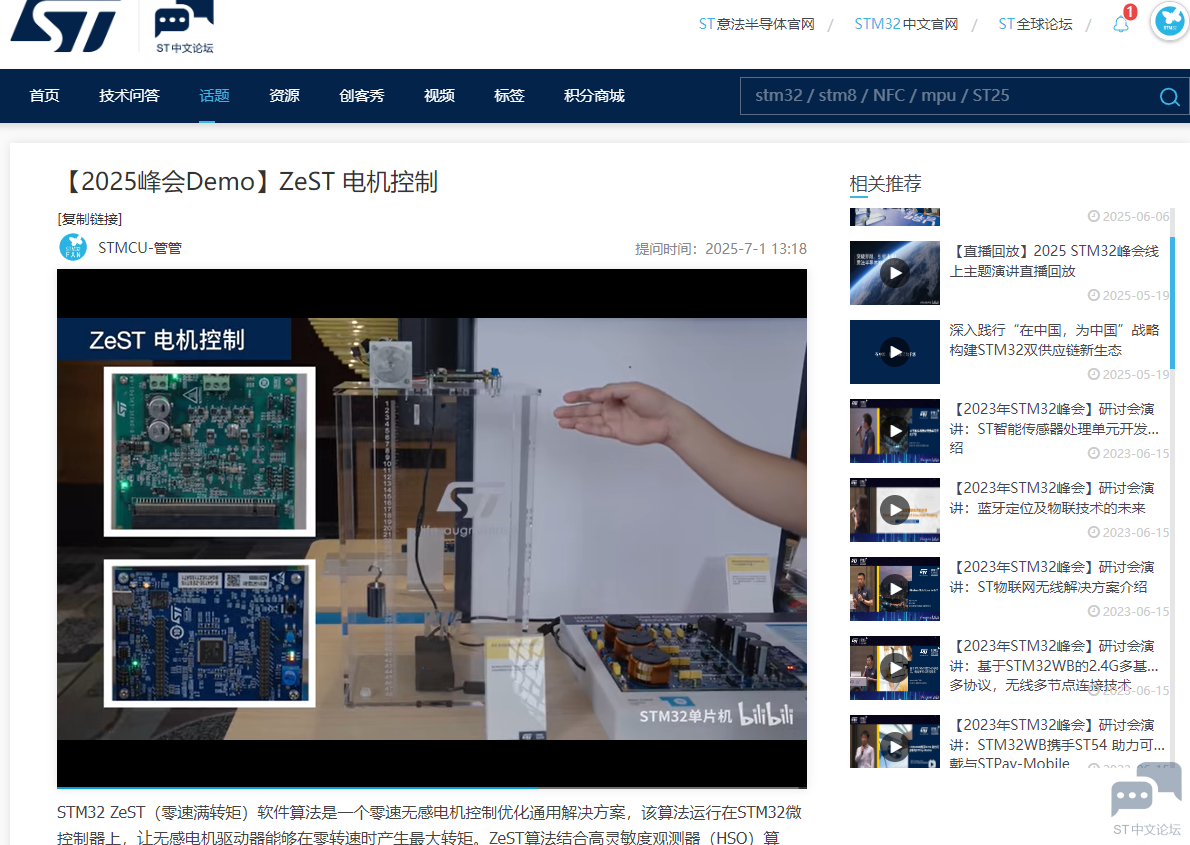The width and height of the screenshot is (1190, 845).
Task: Open the notification bell icon
Action: point(1121,24)
